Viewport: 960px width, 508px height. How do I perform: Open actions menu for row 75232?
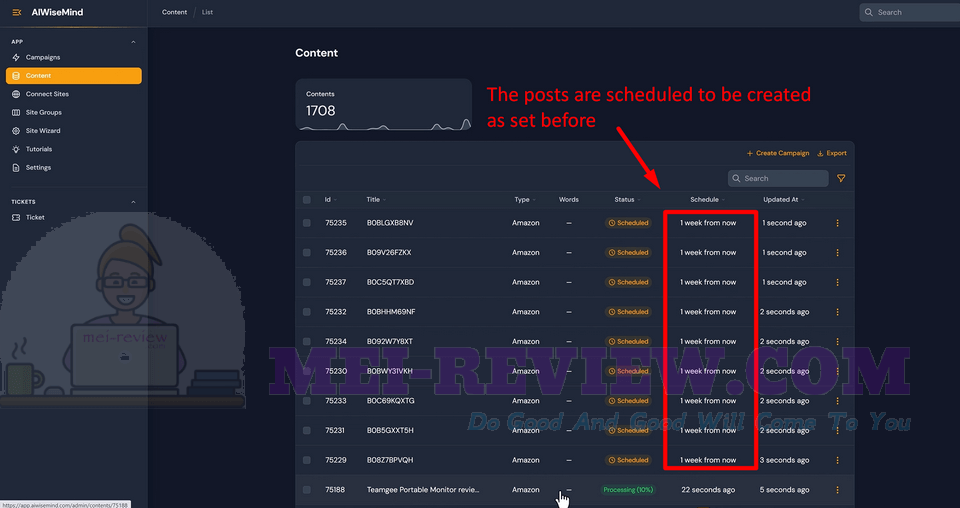point(838,312)
